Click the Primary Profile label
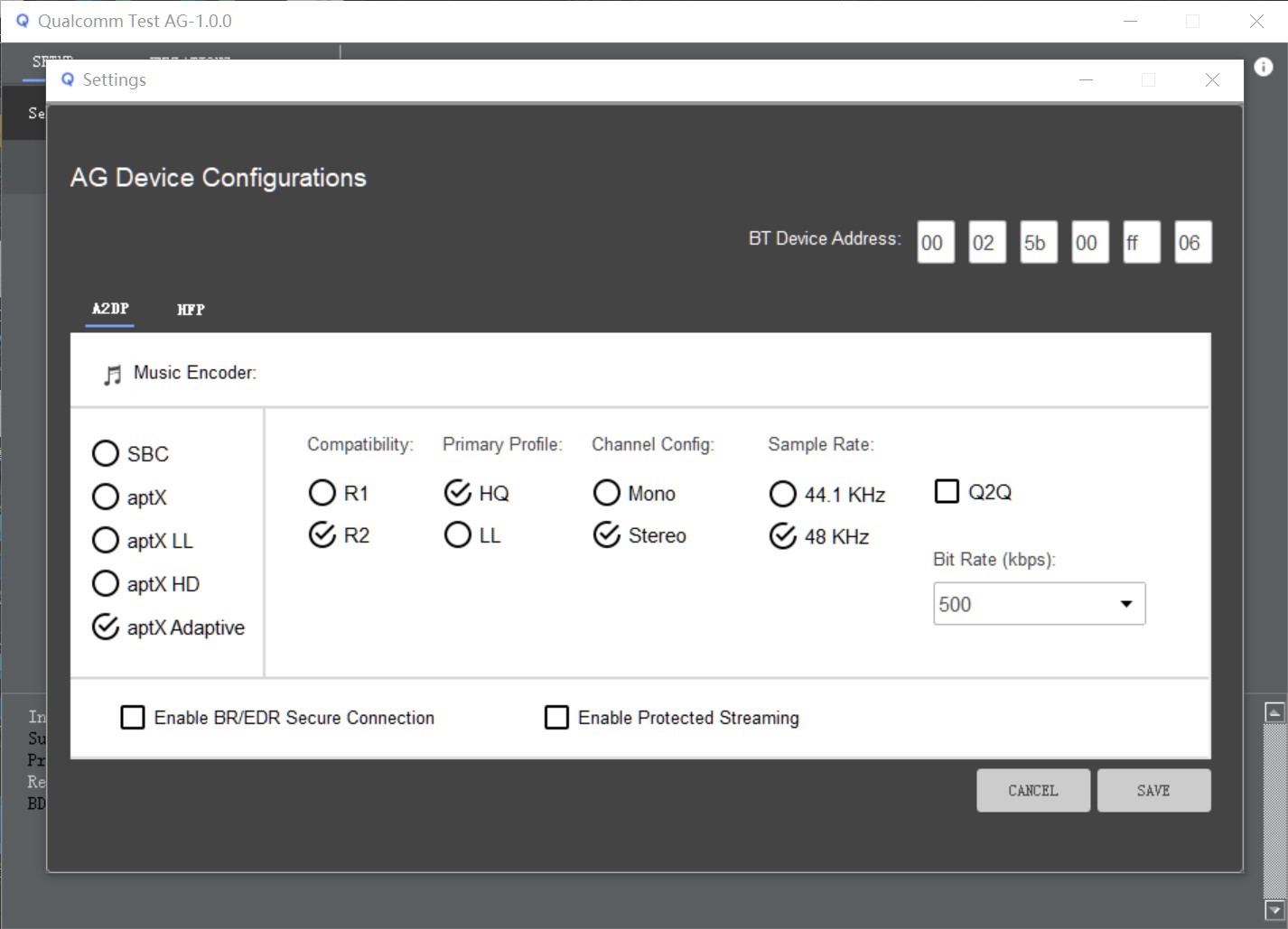This screenshot has width=1288, height=929. click(502, 444)
